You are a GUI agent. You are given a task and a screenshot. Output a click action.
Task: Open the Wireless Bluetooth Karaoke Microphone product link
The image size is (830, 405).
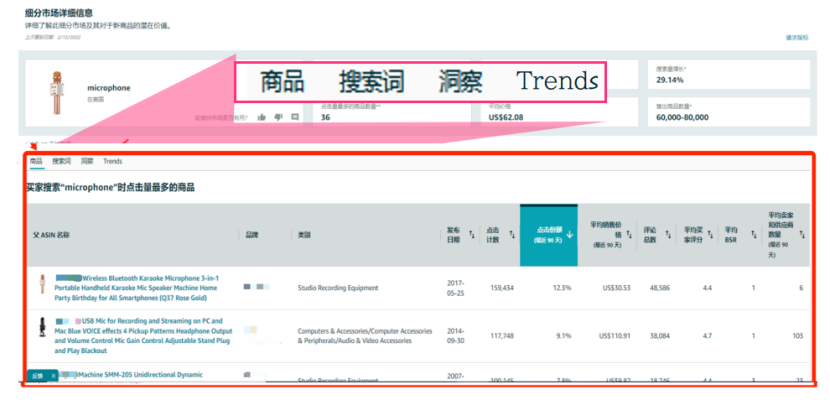(137, 288)
